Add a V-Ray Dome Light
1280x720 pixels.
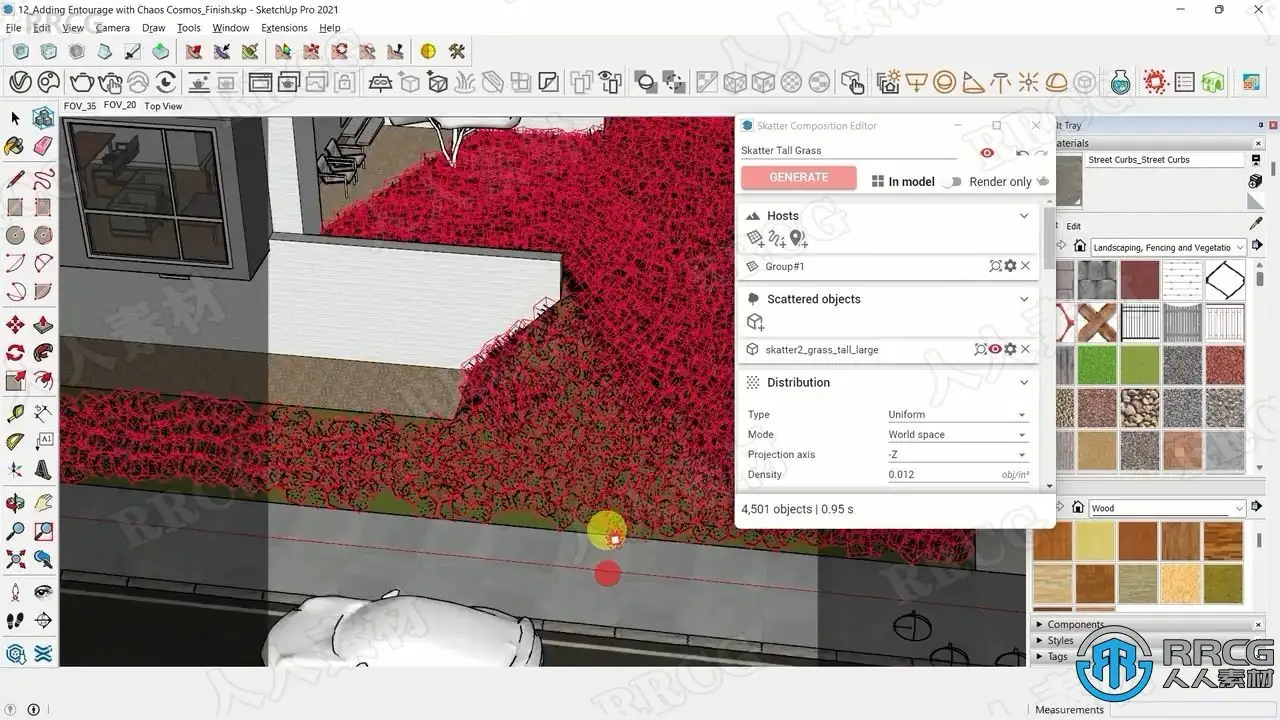1056,82
